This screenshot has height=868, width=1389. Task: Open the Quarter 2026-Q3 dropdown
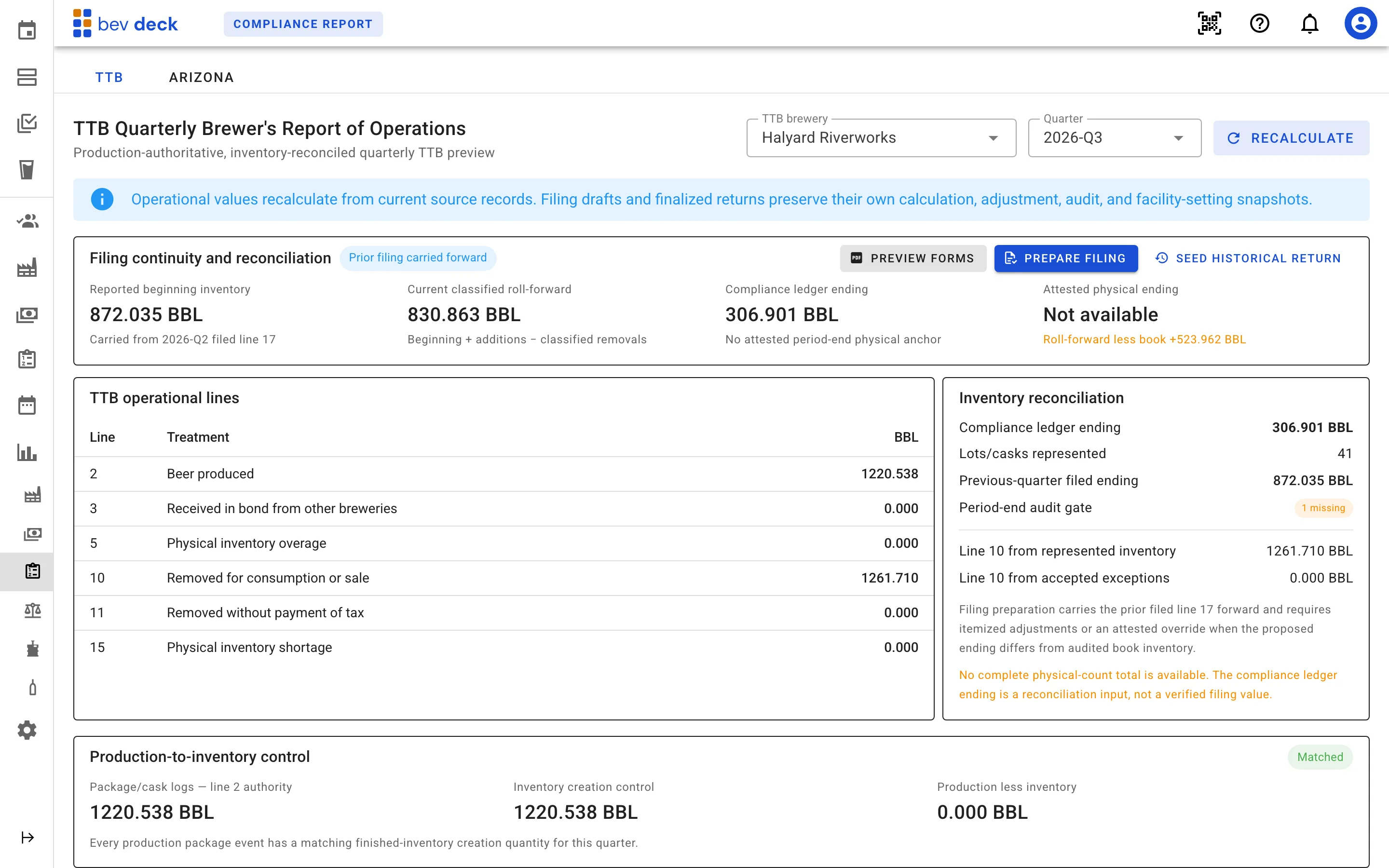click(1114, 138)
